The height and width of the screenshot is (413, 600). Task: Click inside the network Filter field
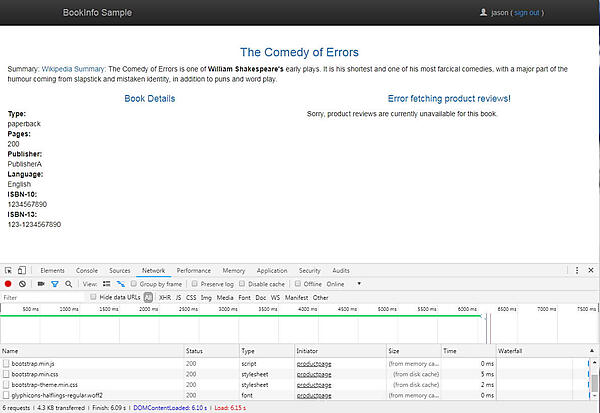coord(40,297)
